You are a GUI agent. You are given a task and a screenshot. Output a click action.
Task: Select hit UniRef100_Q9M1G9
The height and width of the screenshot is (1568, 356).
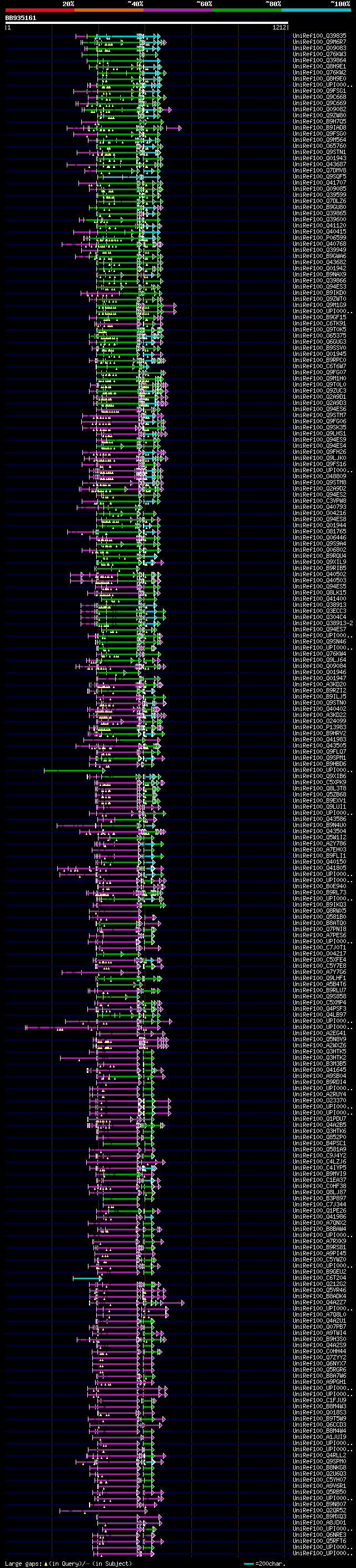319,305
